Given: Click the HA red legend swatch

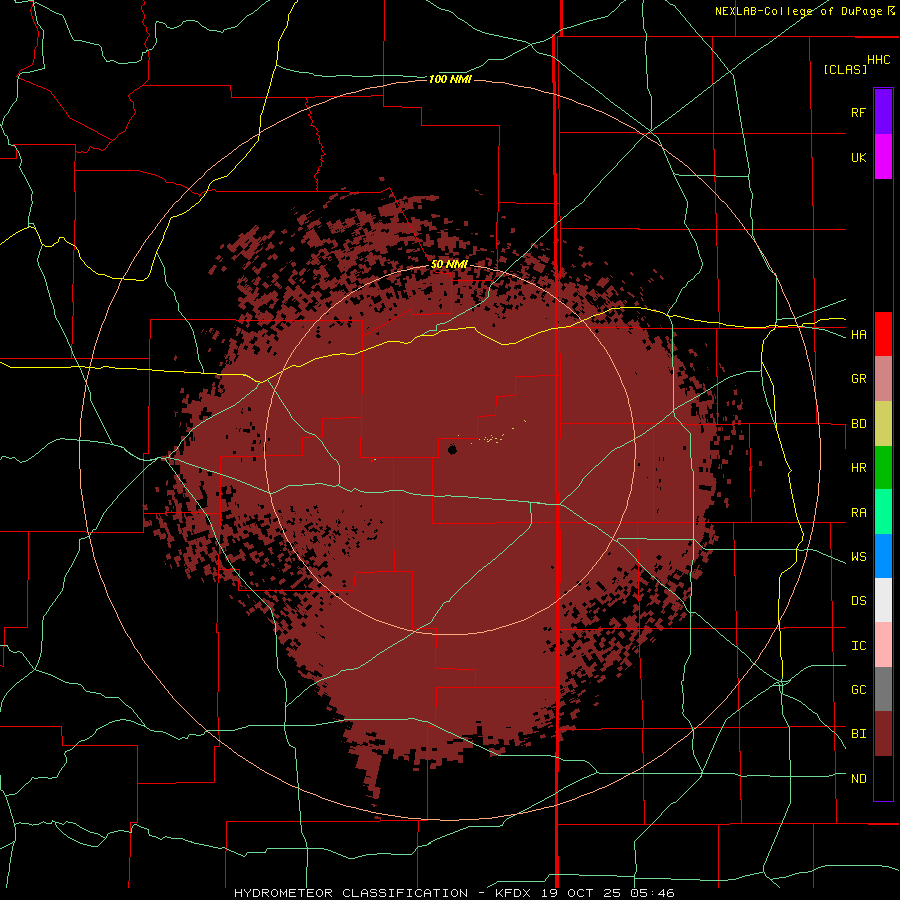Looking at the screenshot, I should pos(883,334).
